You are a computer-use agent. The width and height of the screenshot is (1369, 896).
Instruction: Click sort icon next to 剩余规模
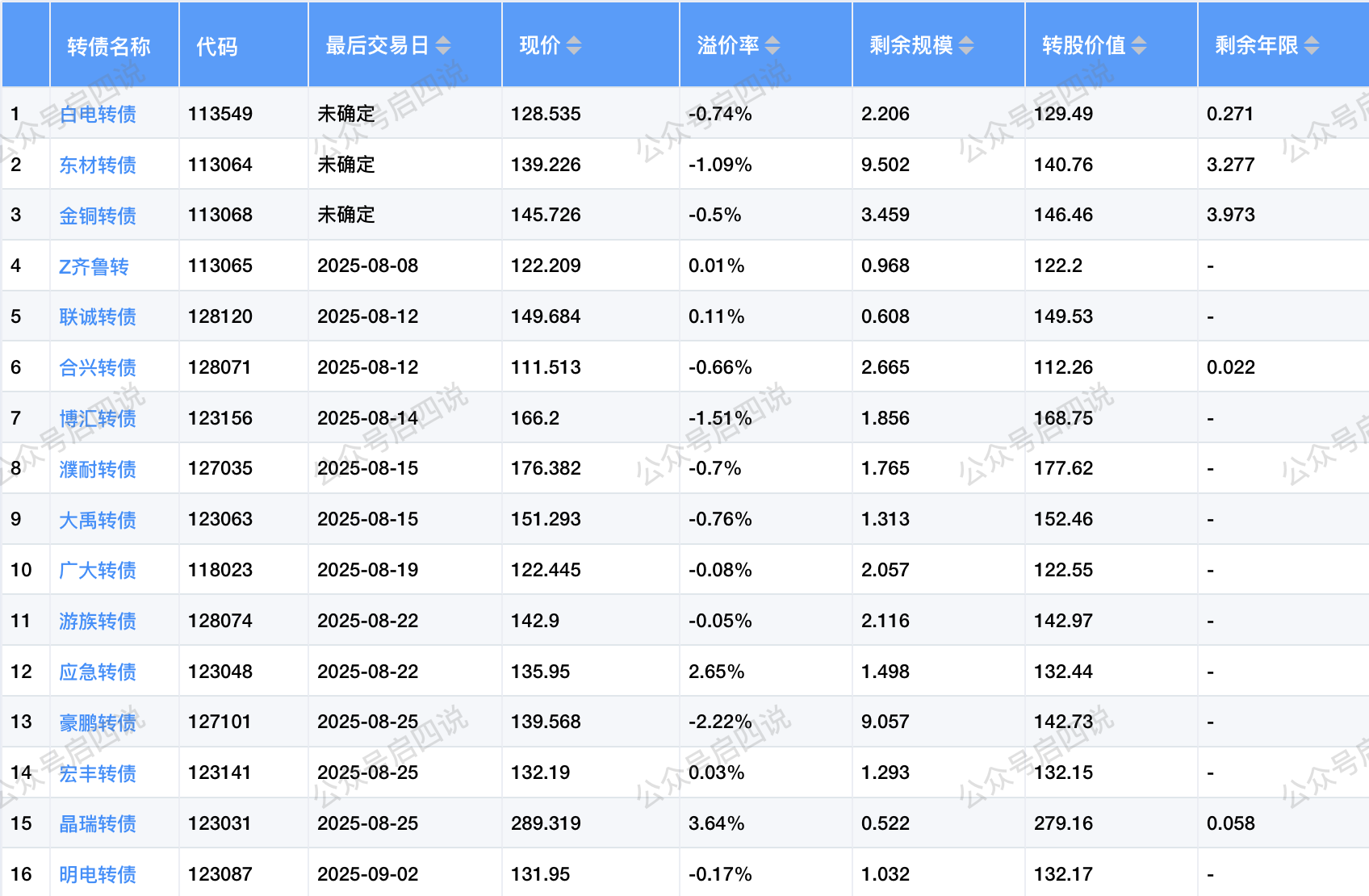point(966,46)
